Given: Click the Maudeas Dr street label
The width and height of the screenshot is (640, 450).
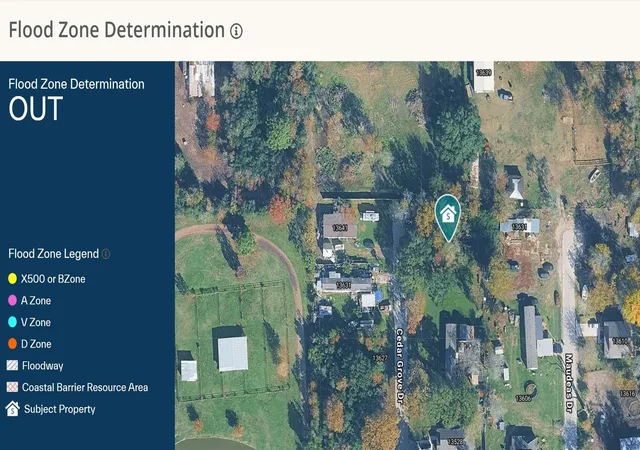Looking at the screenshot, I should click(569, 383).
